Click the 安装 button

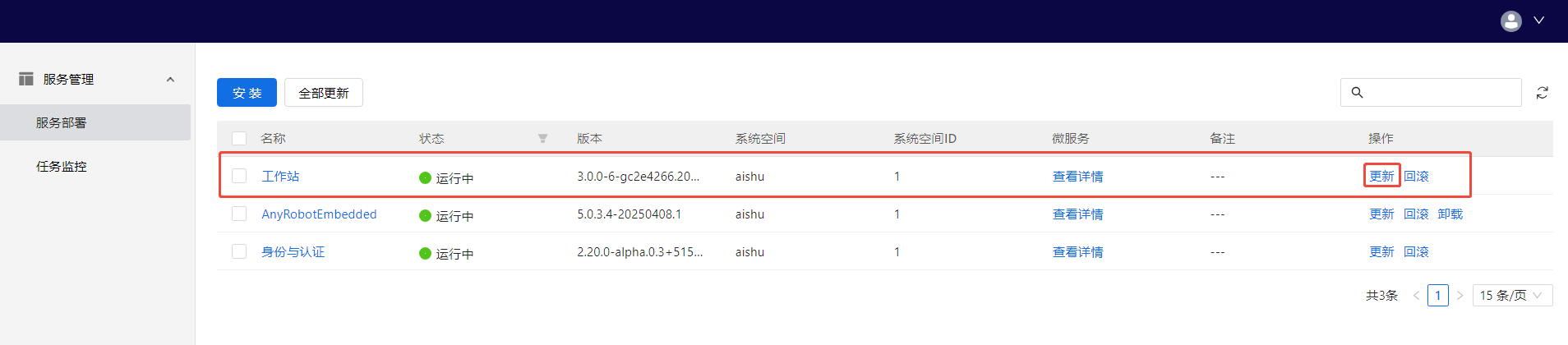[x=247, y=93]
